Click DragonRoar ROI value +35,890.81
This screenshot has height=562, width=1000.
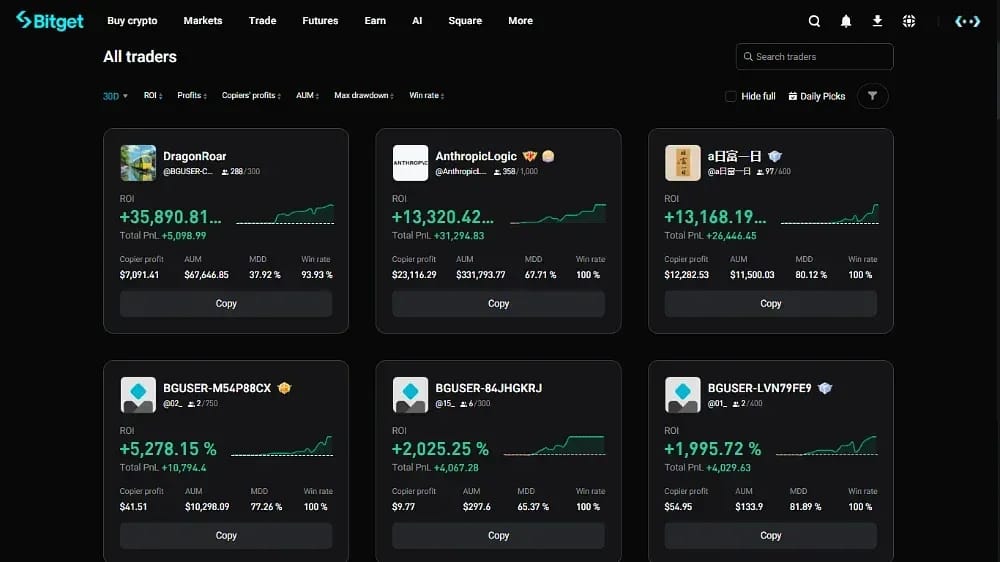[x=170, y=217]
